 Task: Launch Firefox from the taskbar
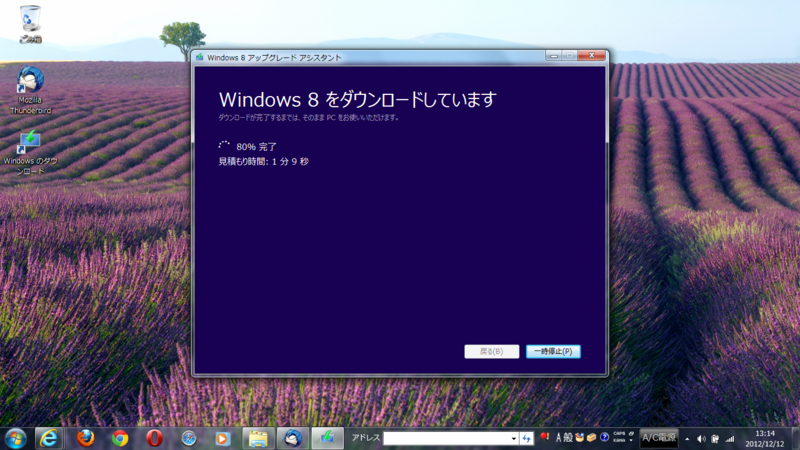[x=85, y=438]
